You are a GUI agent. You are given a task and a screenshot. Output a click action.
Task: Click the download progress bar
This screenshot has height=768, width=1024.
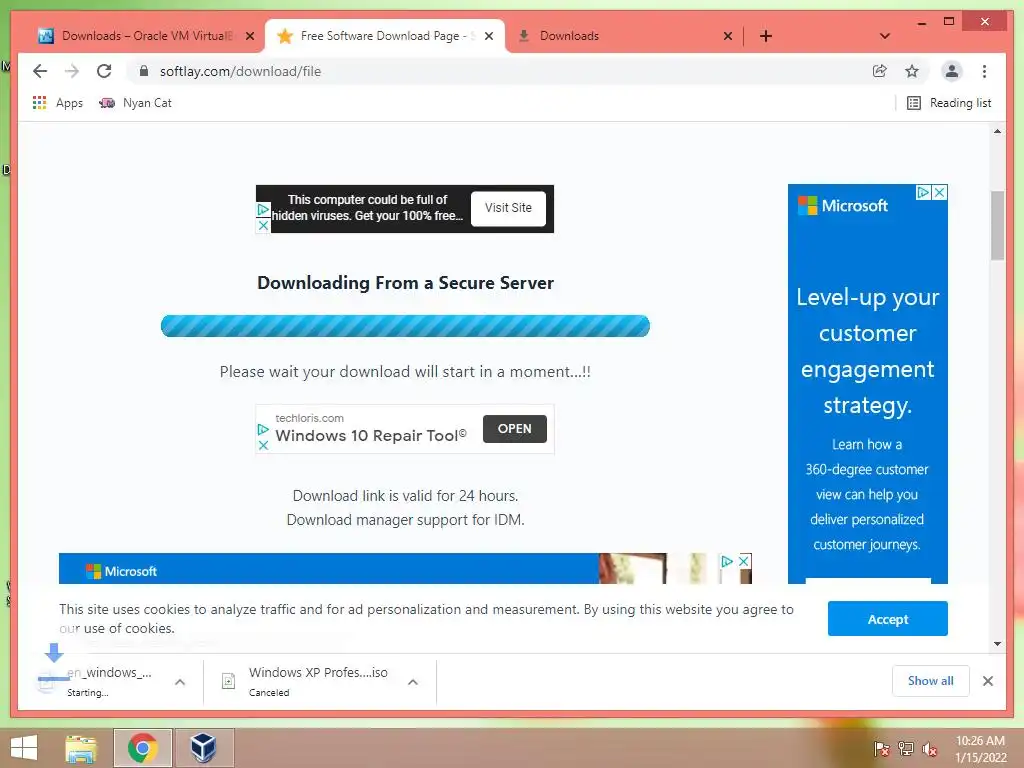(405, 326)
